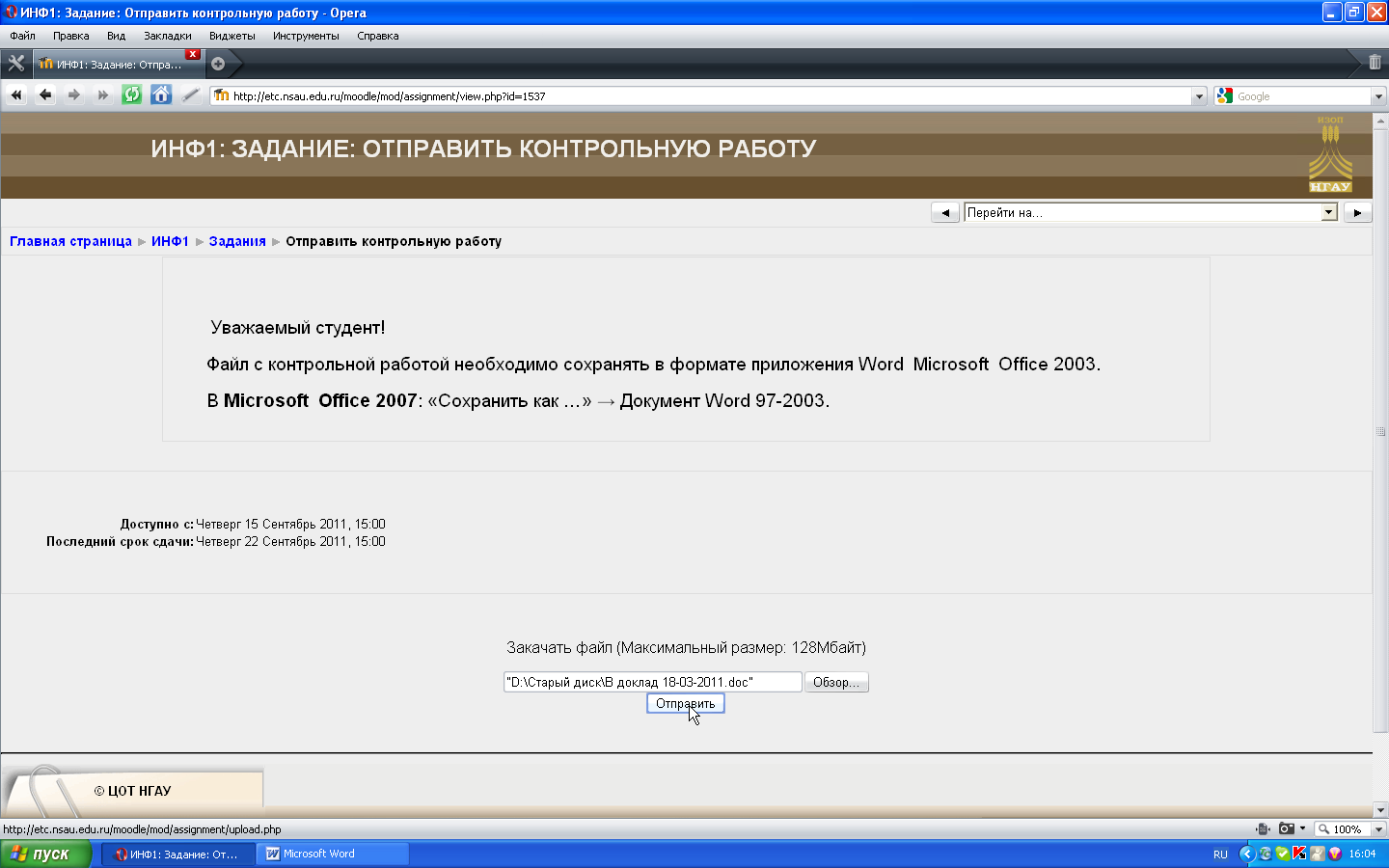This screenshot has width=1389, height=868.
Task: Open the Закладки menu
Action: 168,36
